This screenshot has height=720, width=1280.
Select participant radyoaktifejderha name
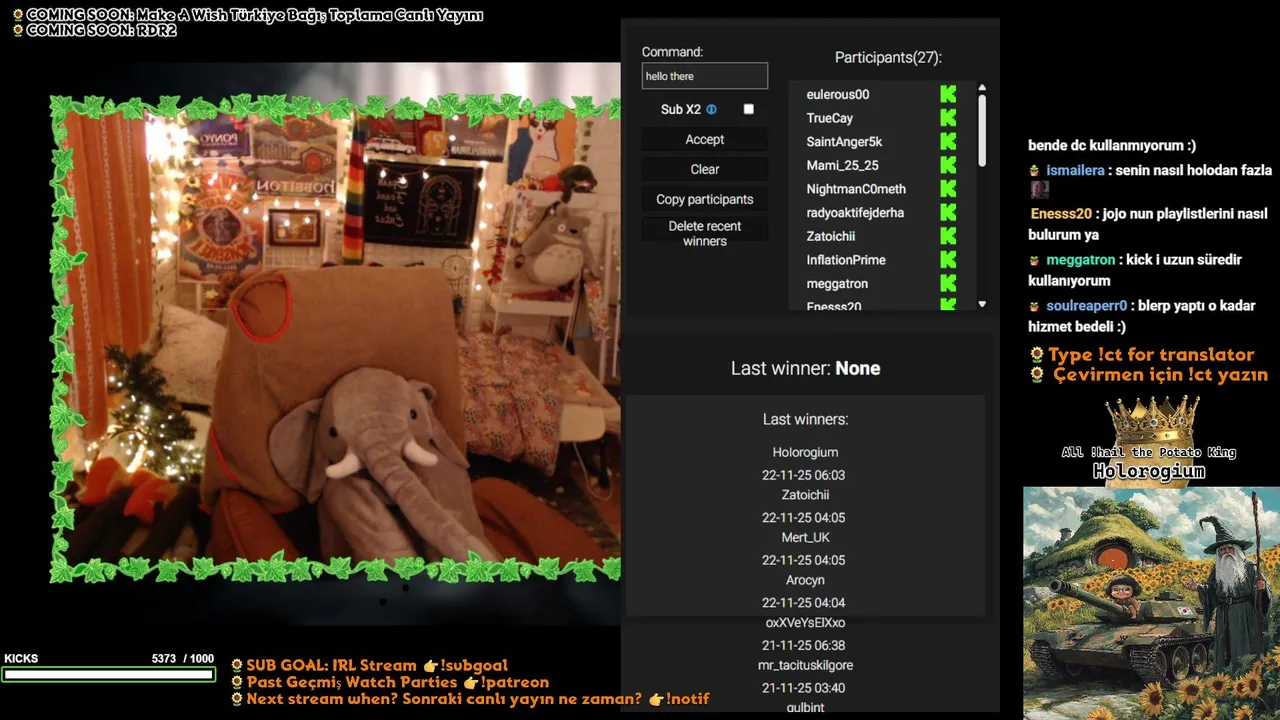(x=855, y=213)
